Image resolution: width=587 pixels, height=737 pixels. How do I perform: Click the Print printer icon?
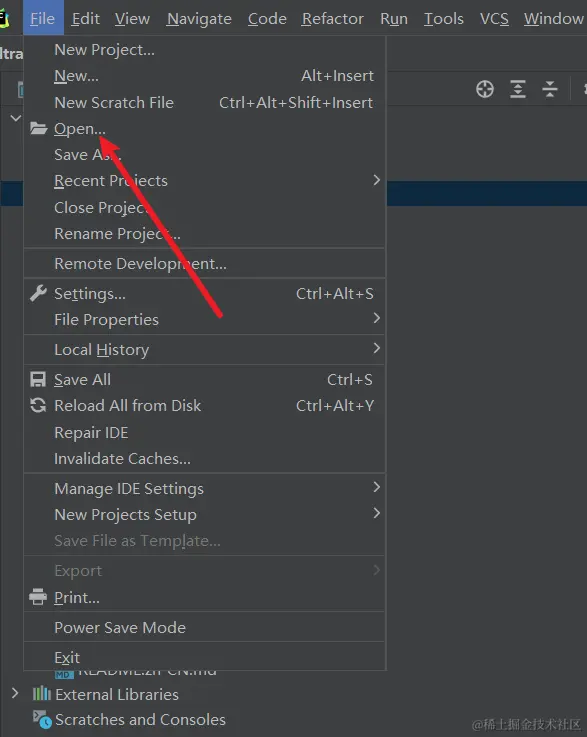point(38,597)
